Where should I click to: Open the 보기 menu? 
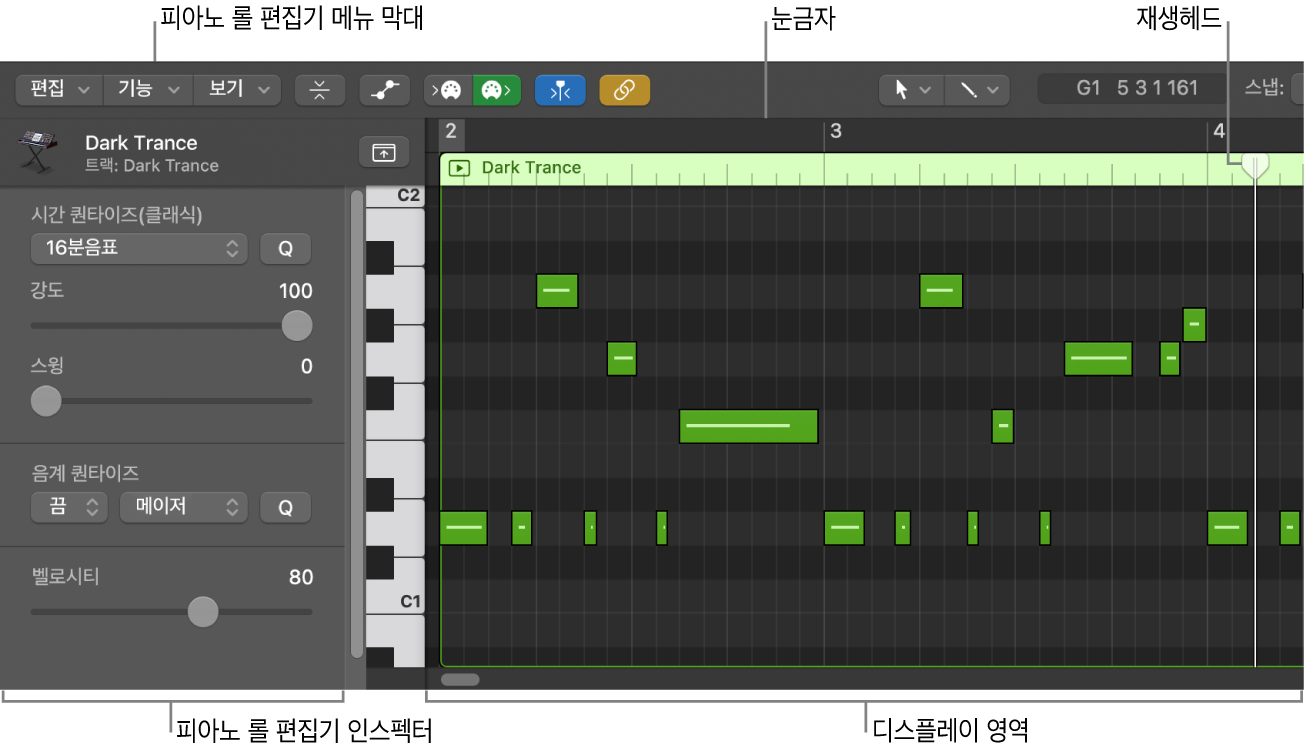click(237, 89)
